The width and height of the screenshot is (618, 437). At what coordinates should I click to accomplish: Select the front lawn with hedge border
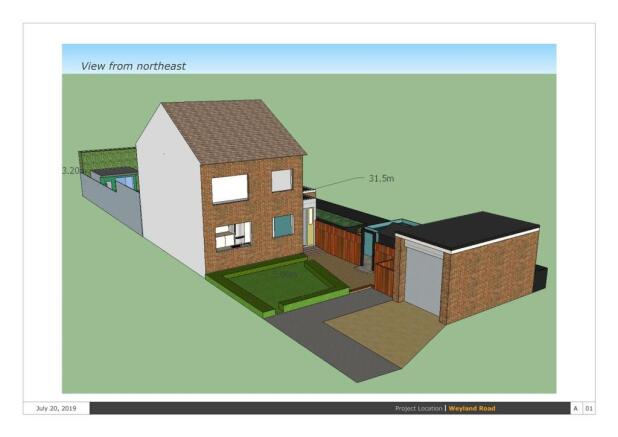pos(277,285)
